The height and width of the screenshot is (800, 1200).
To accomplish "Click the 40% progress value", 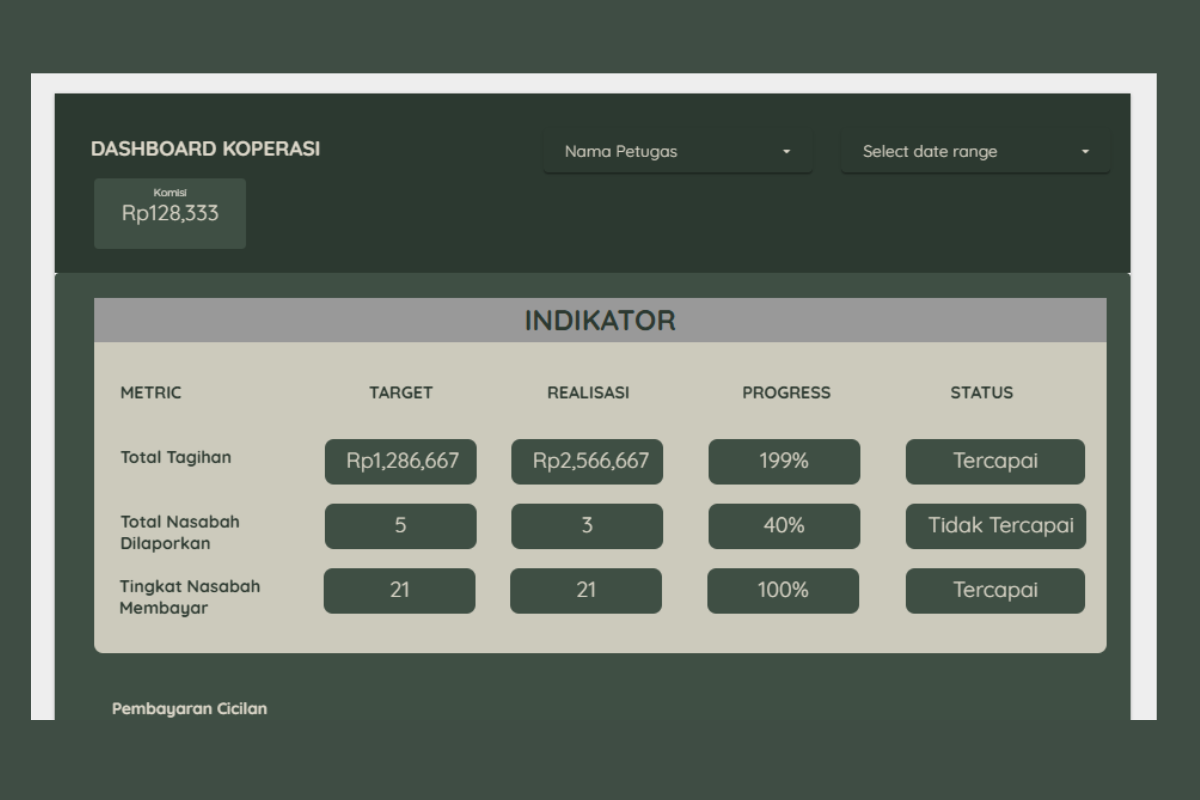I will (x=784, y=526).
